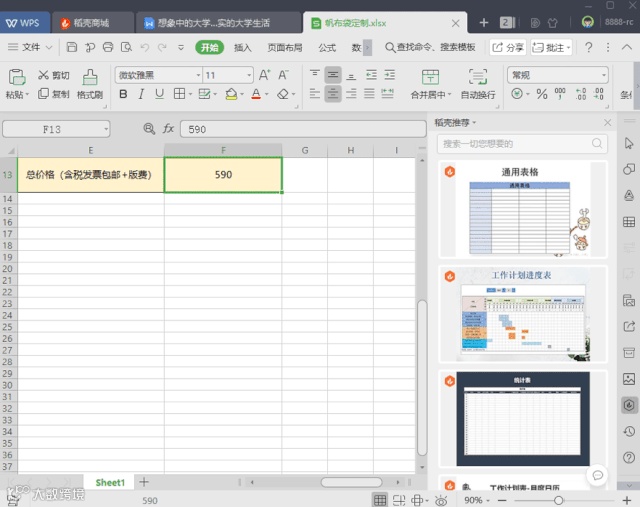Screen dimensions: 640x507
Task: Switch to the 开始 ribbon tab
Action: 209,47
